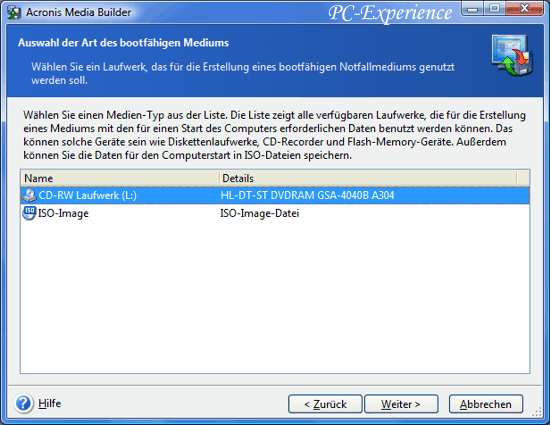Click the Acronis Media Builder title bar icon
Viewport: 550px width, 425px height.
coord(14,12)
